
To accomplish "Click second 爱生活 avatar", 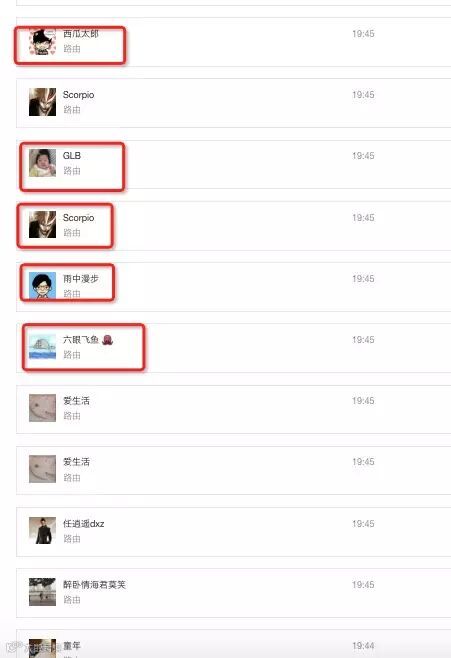I will click(x=42, y=469).
